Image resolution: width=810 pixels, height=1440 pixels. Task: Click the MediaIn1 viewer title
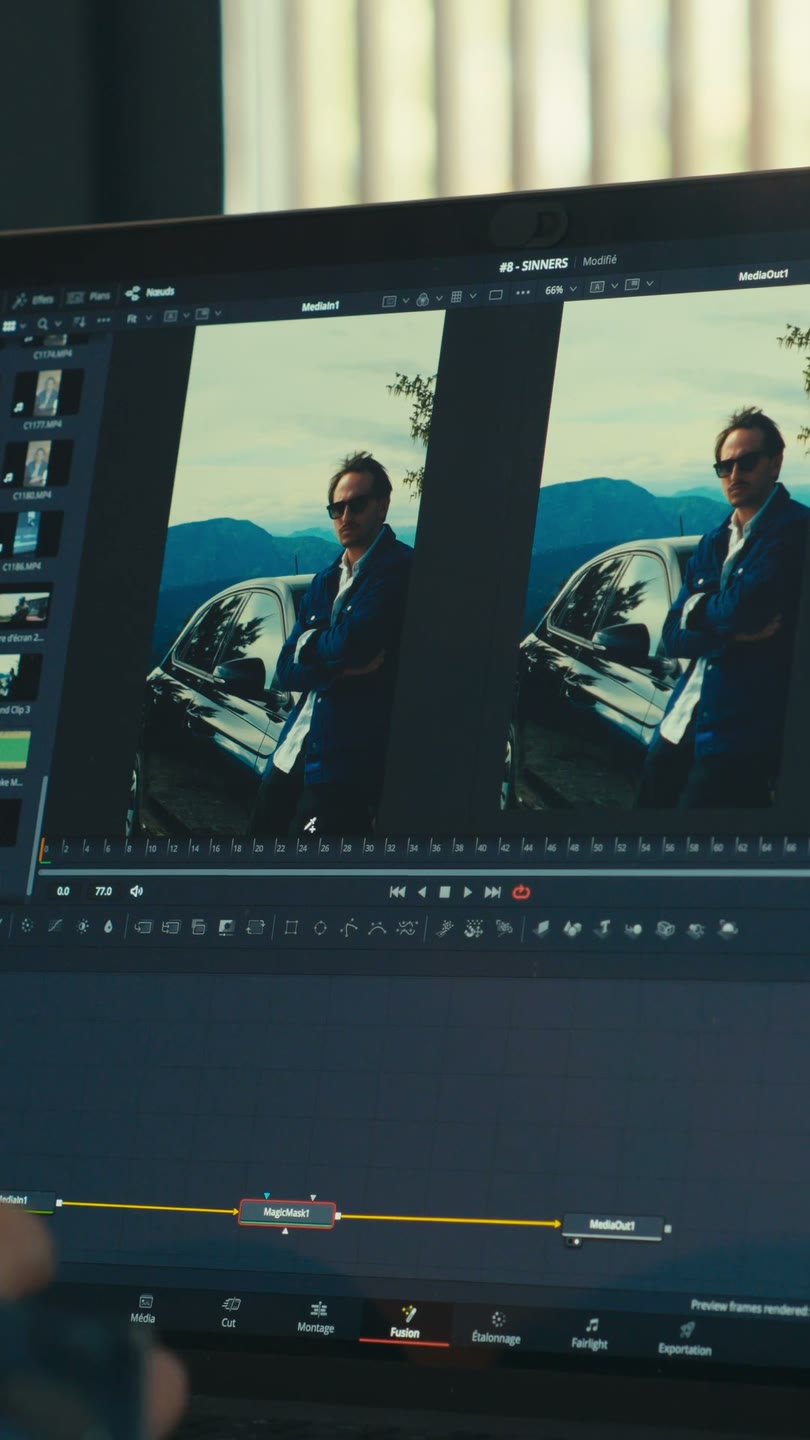click(321, 307)
